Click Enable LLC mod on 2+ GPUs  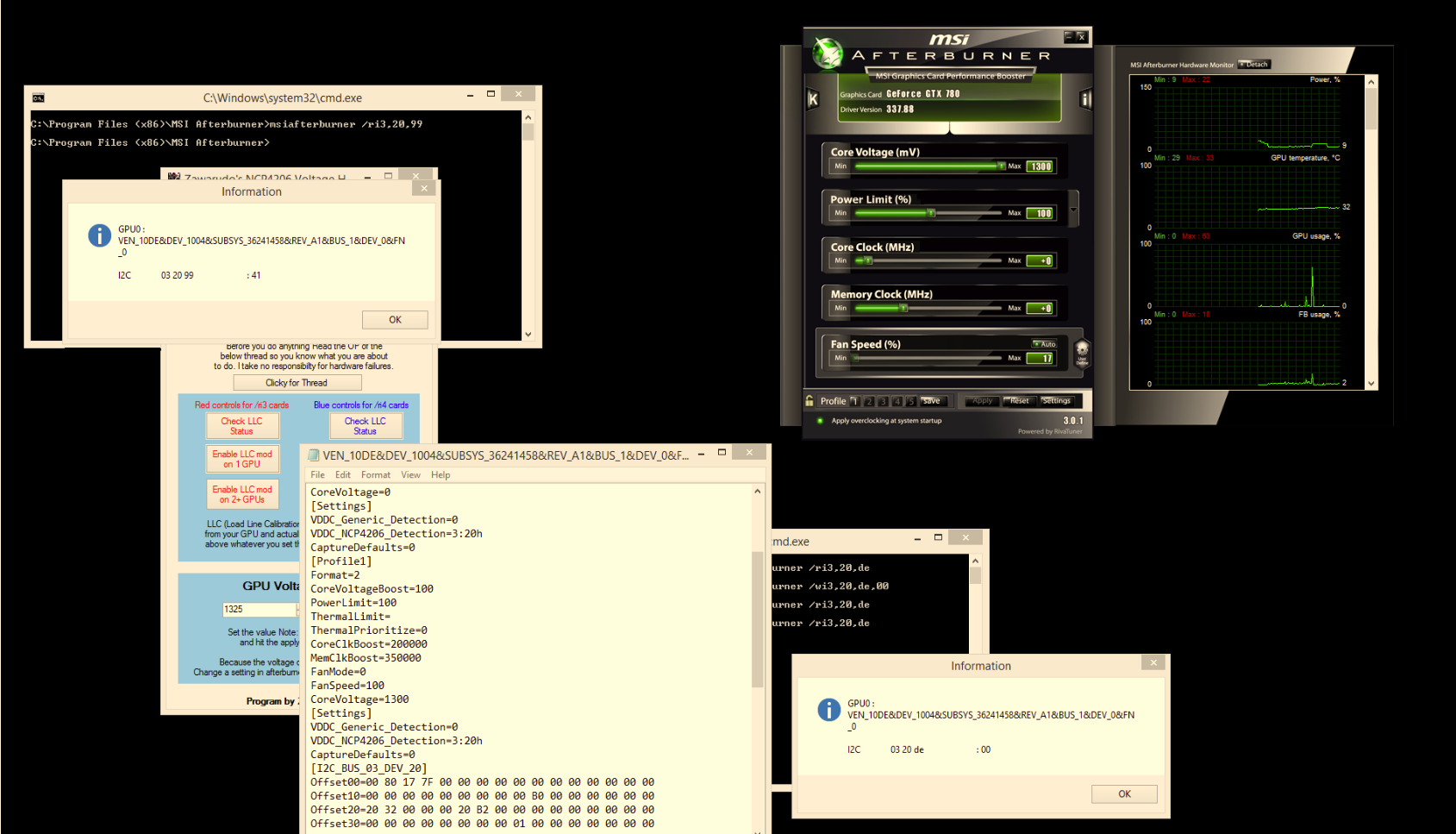(x=242, y=494)
